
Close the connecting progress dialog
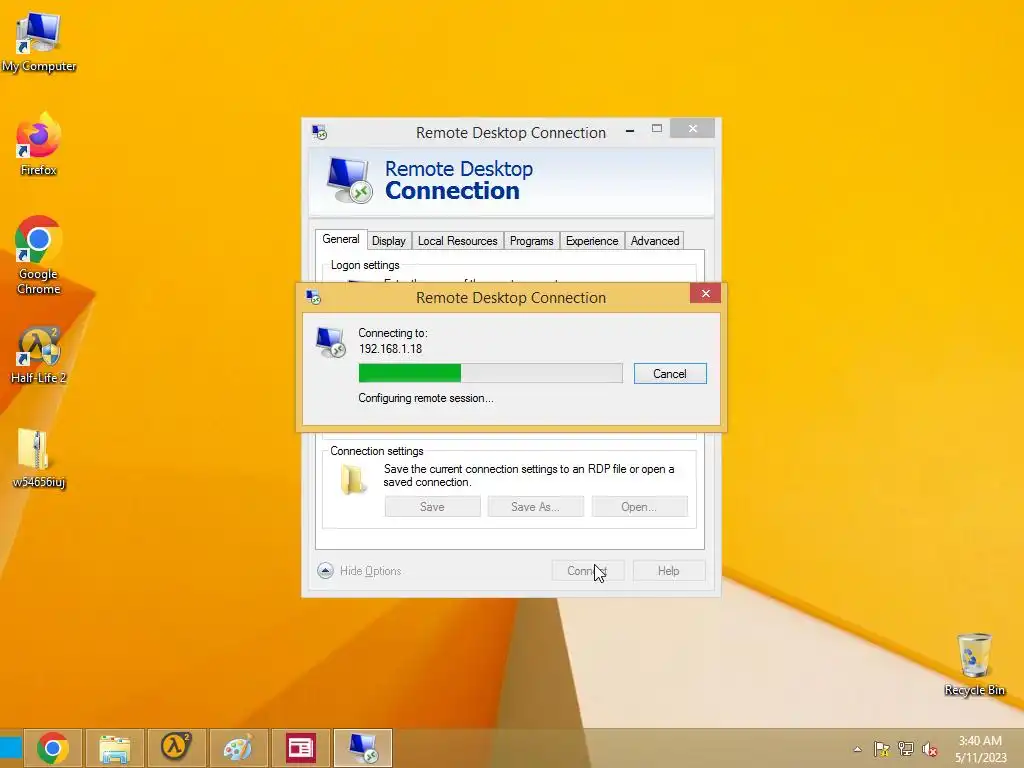705,294
